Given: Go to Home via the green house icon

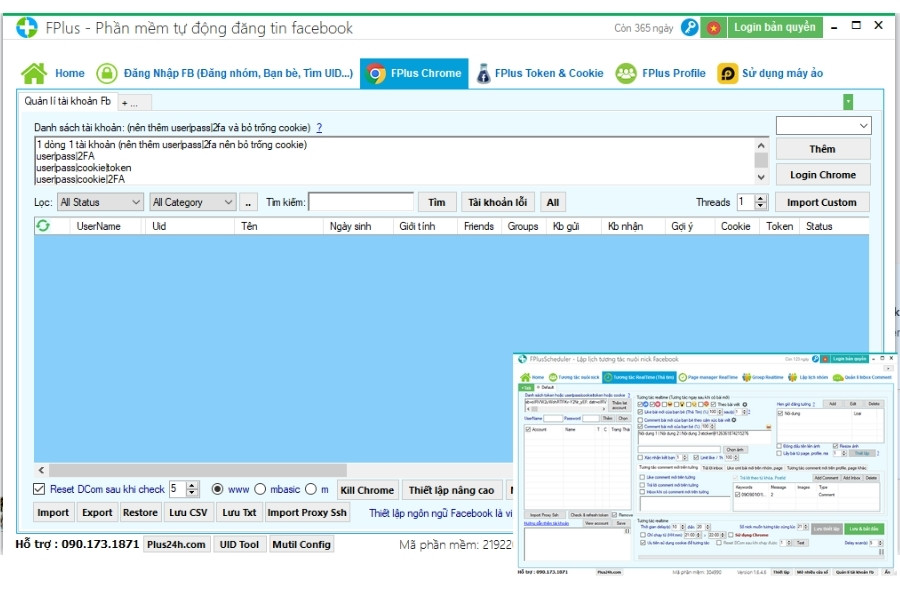Looking at the screenshot, I should click(x=34, y=73).
